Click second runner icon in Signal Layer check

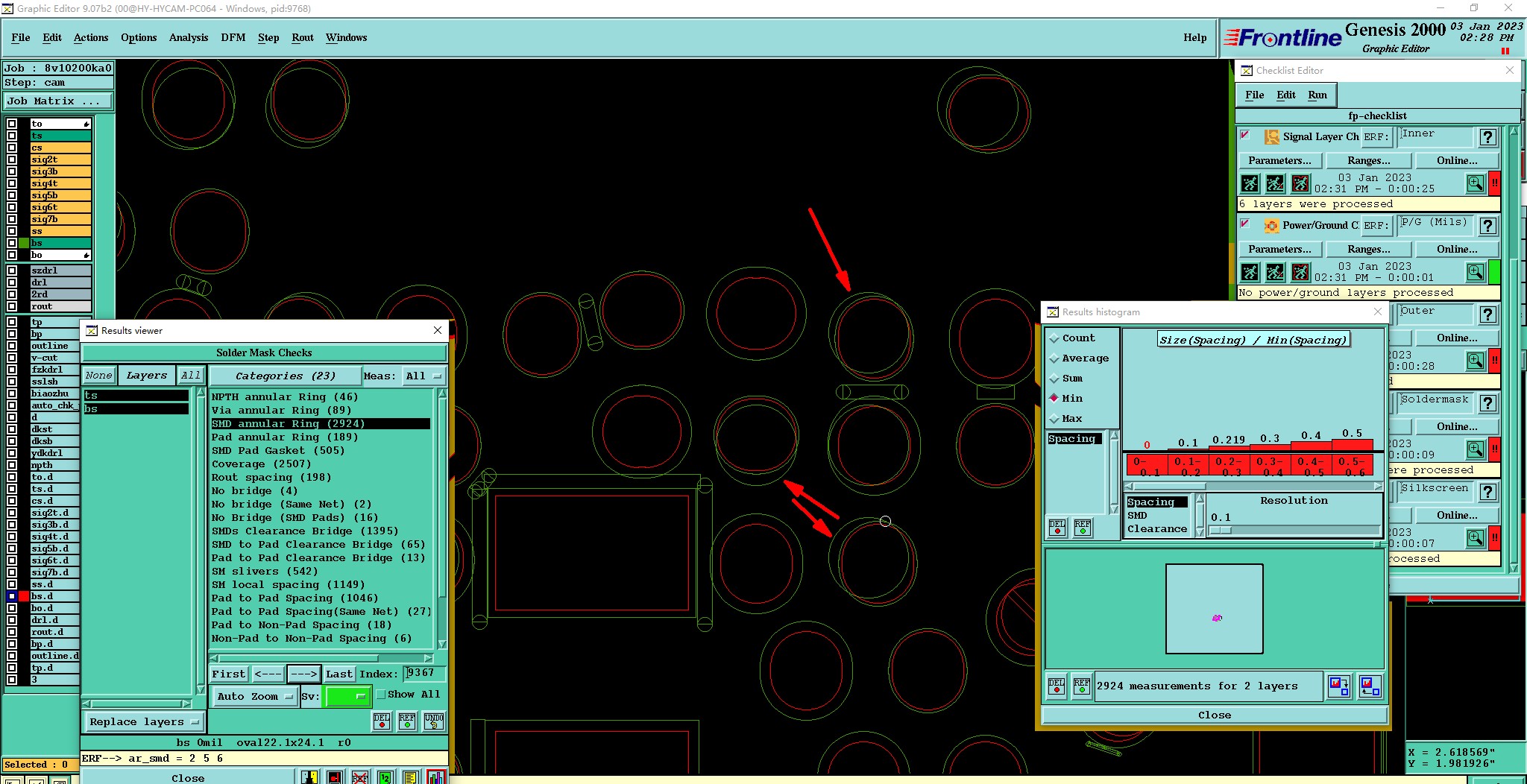click(1276, 183)
